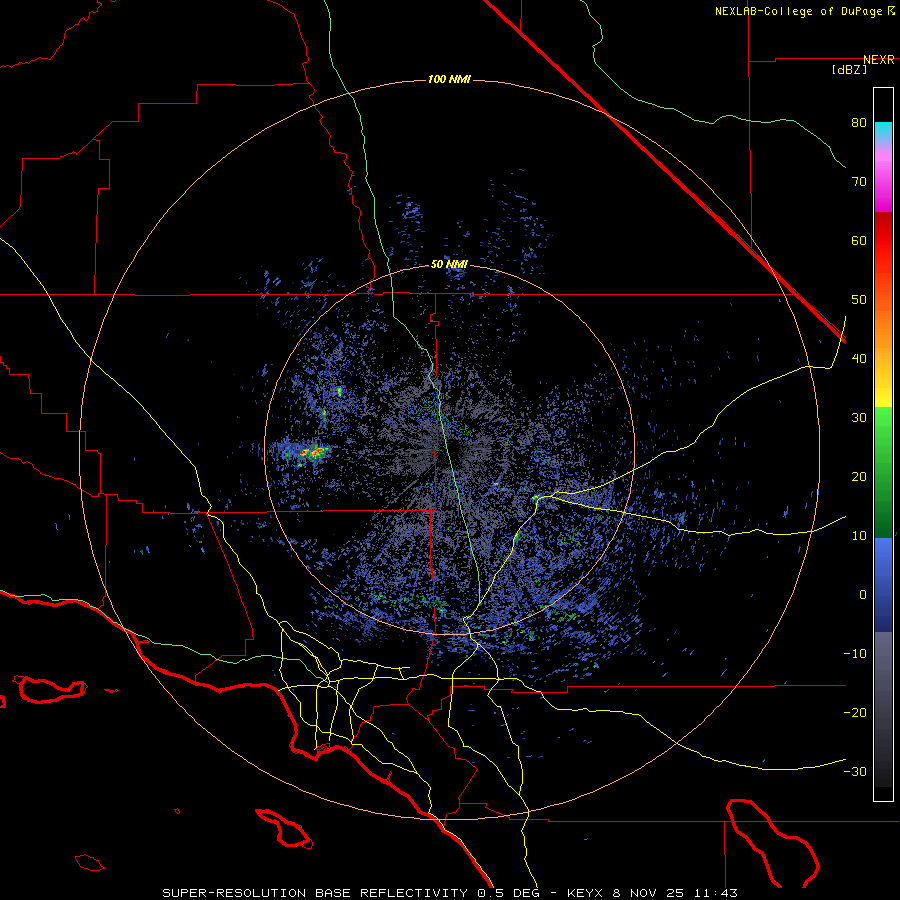This screenshot has height=900, width=900.
Task: Click the Super-Resolution Base Reflectivity caption
Action: pyautogui.click(x=449, y=893)
